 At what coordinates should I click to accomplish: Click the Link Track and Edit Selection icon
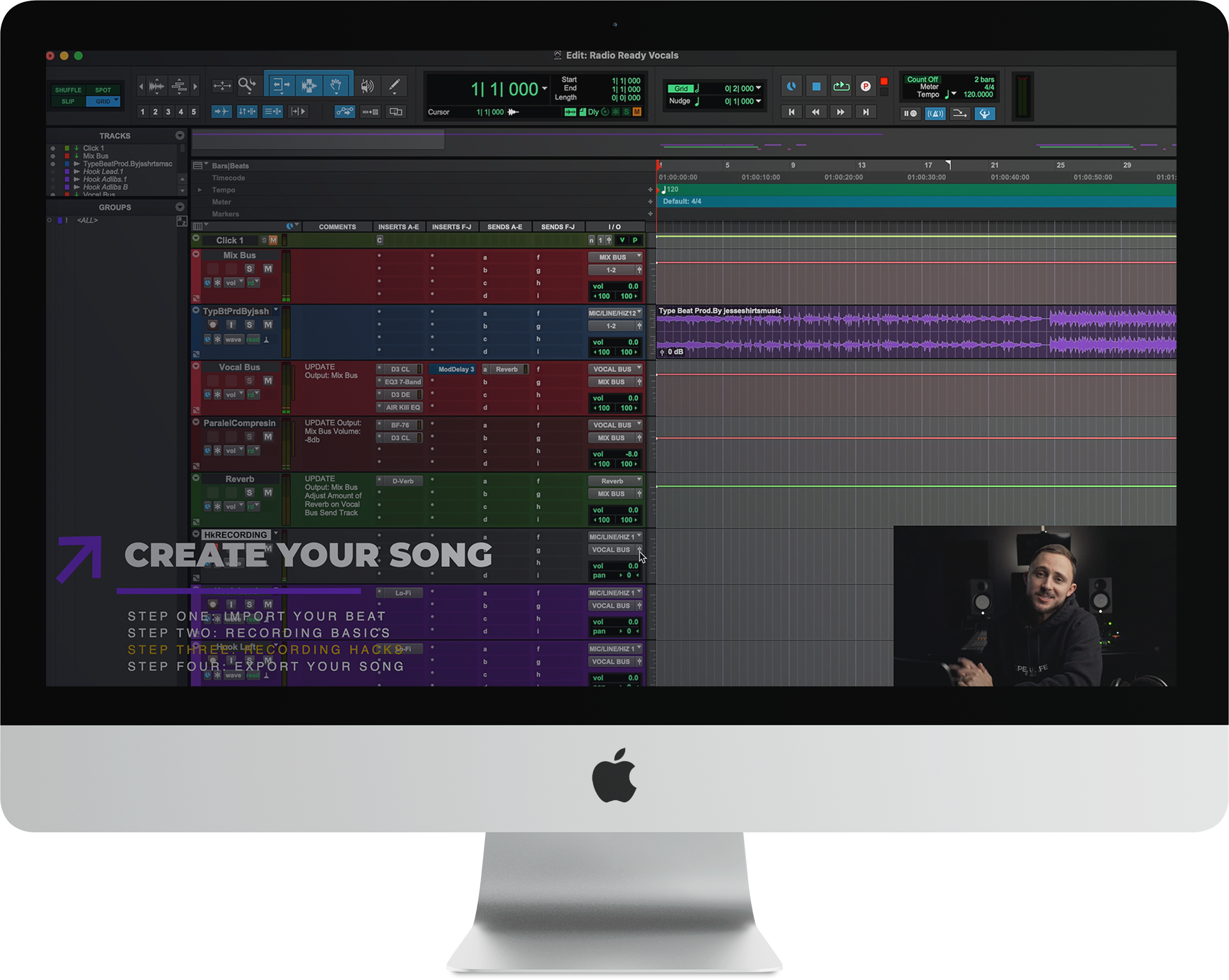click(x=273, y=111)
